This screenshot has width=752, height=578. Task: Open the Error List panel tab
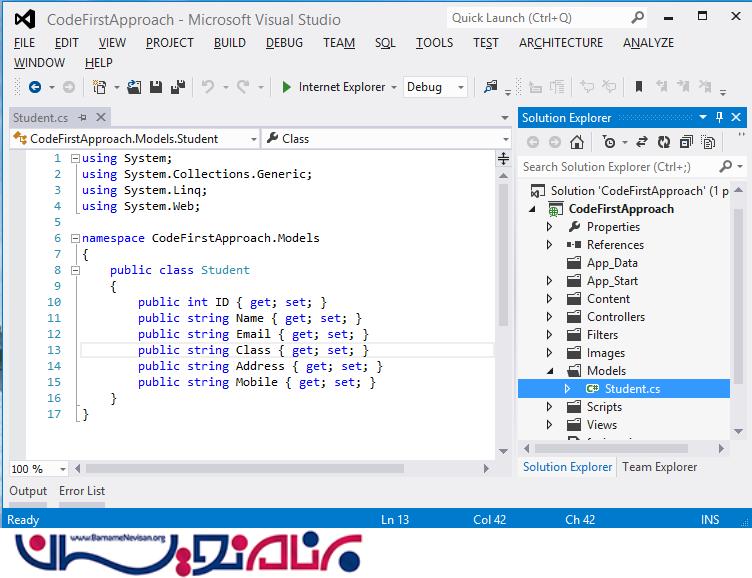coord(82,491)
